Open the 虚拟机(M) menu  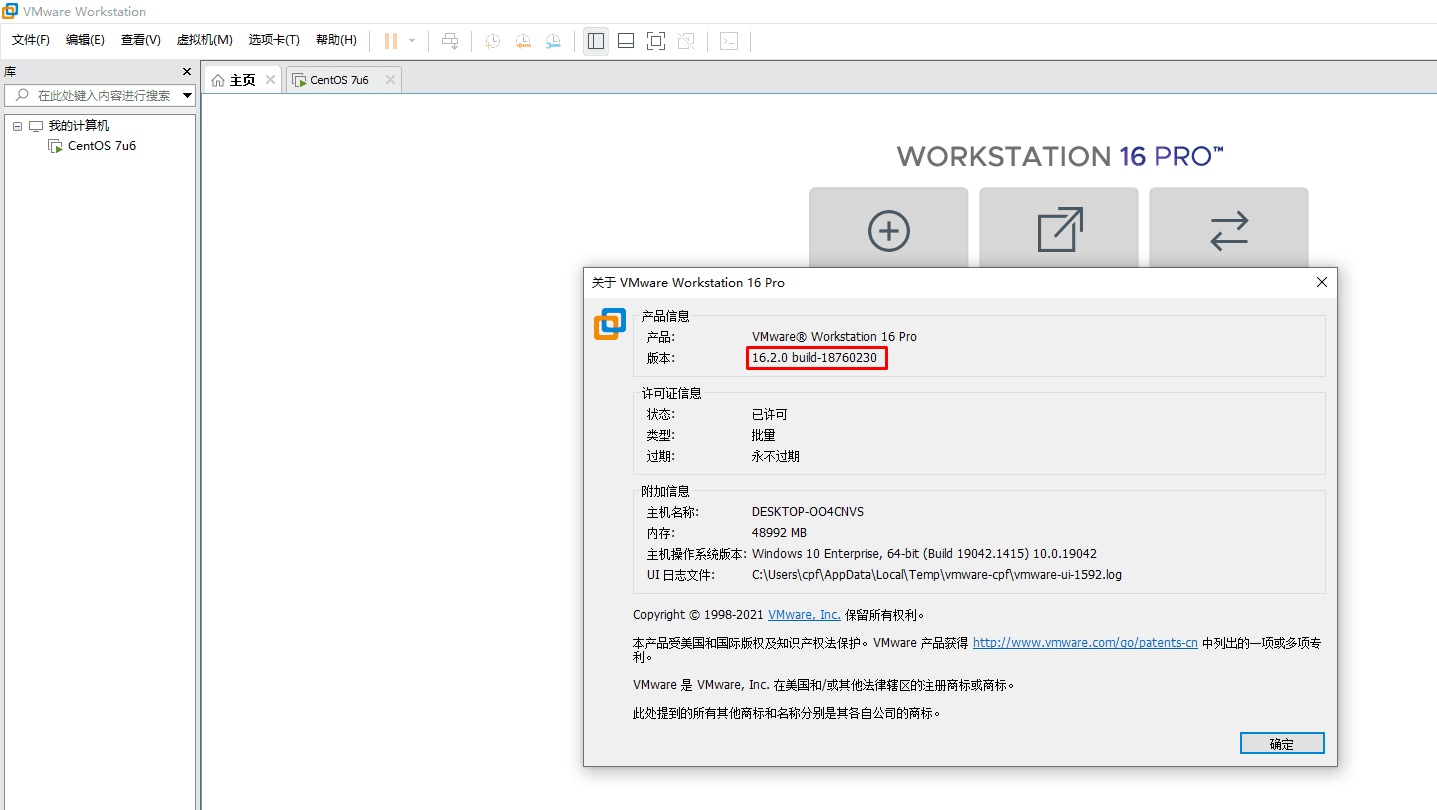tap(205, 40)
